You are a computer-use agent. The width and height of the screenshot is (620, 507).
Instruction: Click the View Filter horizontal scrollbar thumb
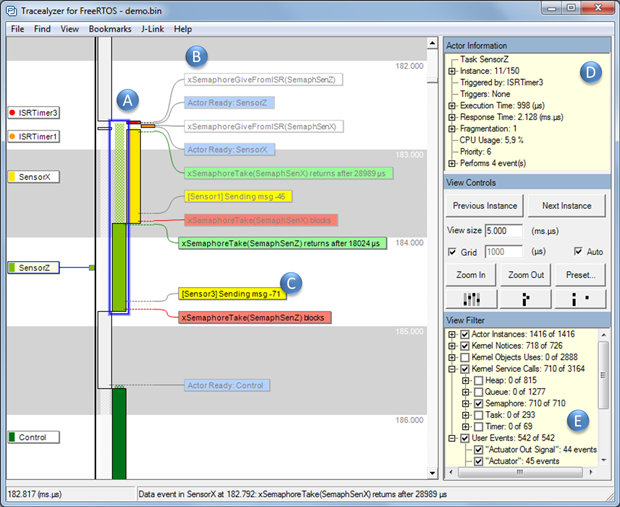click(520, 472)
